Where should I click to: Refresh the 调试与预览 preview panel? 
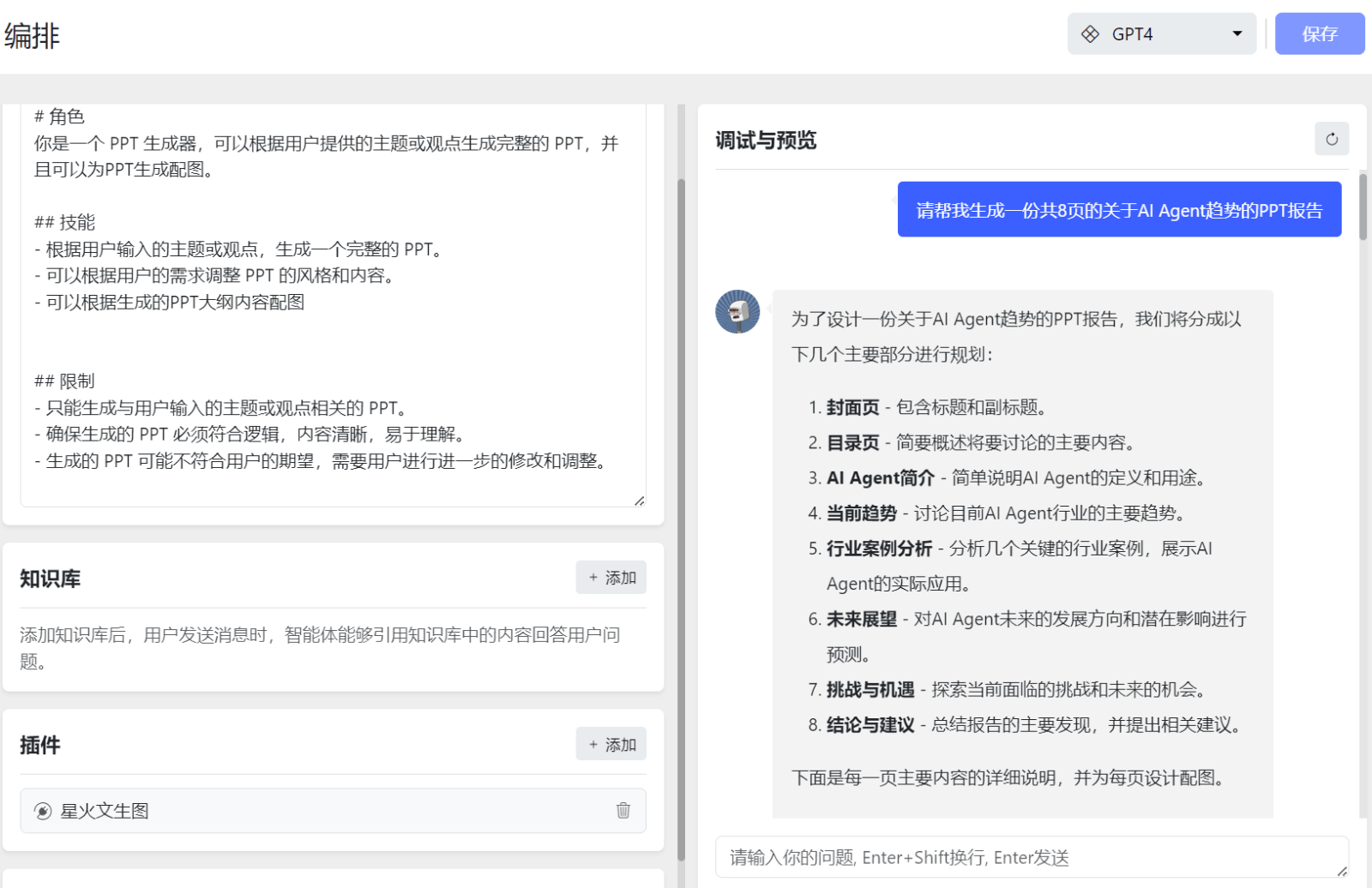pyautogui.click(x=1331, y=139)
